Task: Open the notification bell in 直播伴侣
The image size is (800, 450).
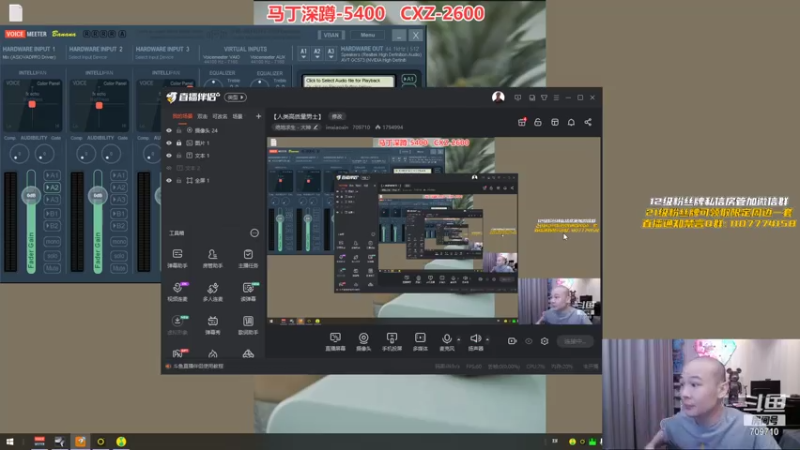Action: coord(571,122)
